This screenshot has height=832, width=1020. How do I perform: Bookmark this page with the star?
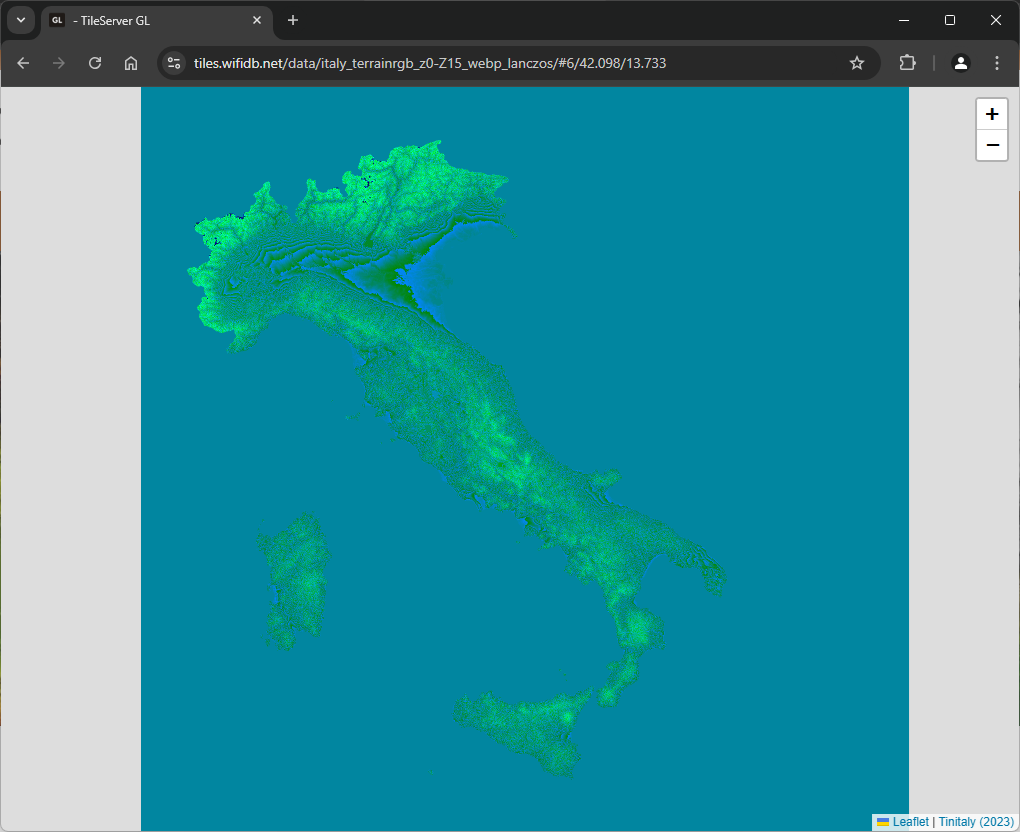click(857, 63)
